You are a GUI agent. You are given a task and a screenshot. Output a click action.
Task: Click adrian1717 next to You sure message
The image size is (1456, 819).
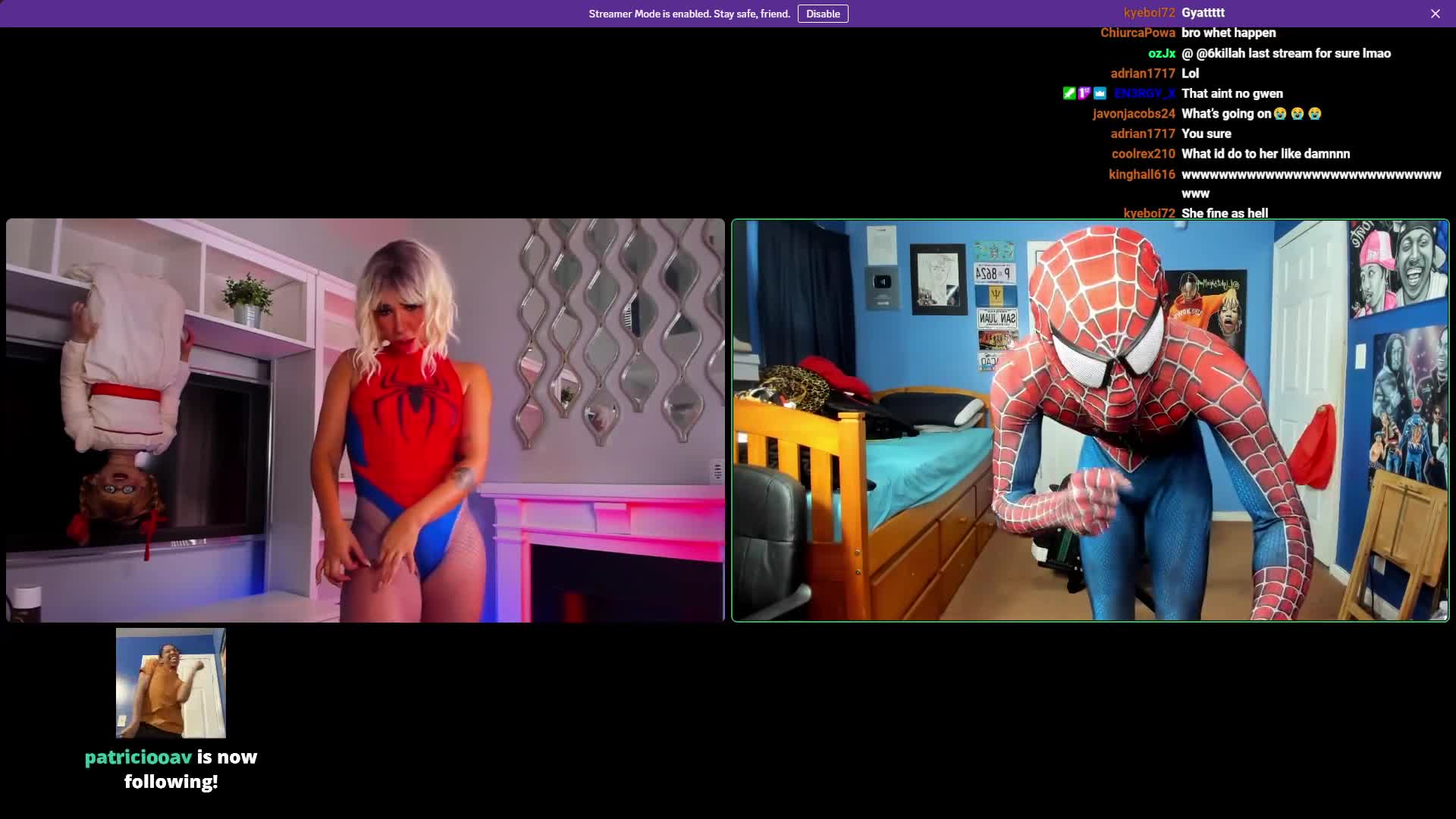1143,133
